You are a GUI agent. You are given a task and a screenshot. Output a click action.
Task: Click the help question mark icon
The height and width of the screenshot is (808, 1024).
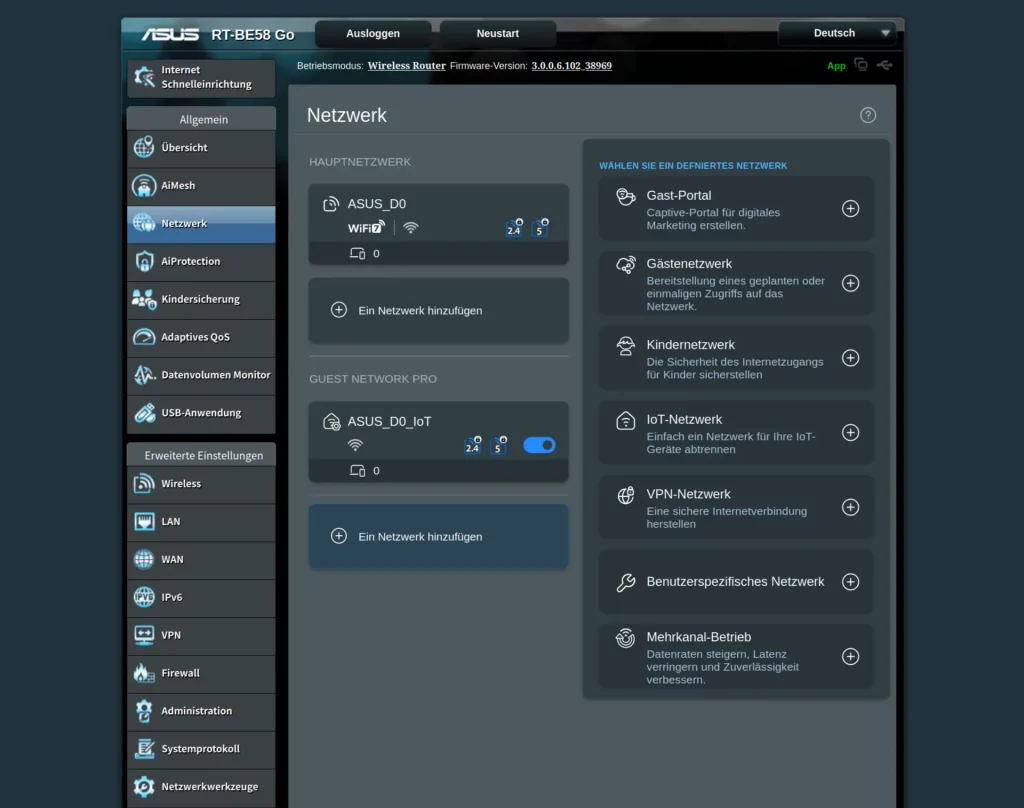(868, 115)
